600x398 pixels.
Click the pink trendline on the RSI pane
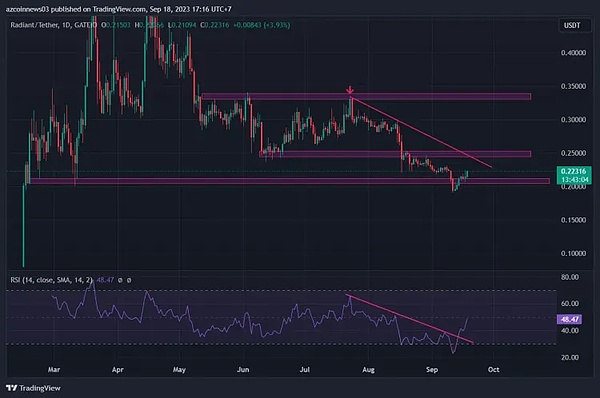click(409, 319)
